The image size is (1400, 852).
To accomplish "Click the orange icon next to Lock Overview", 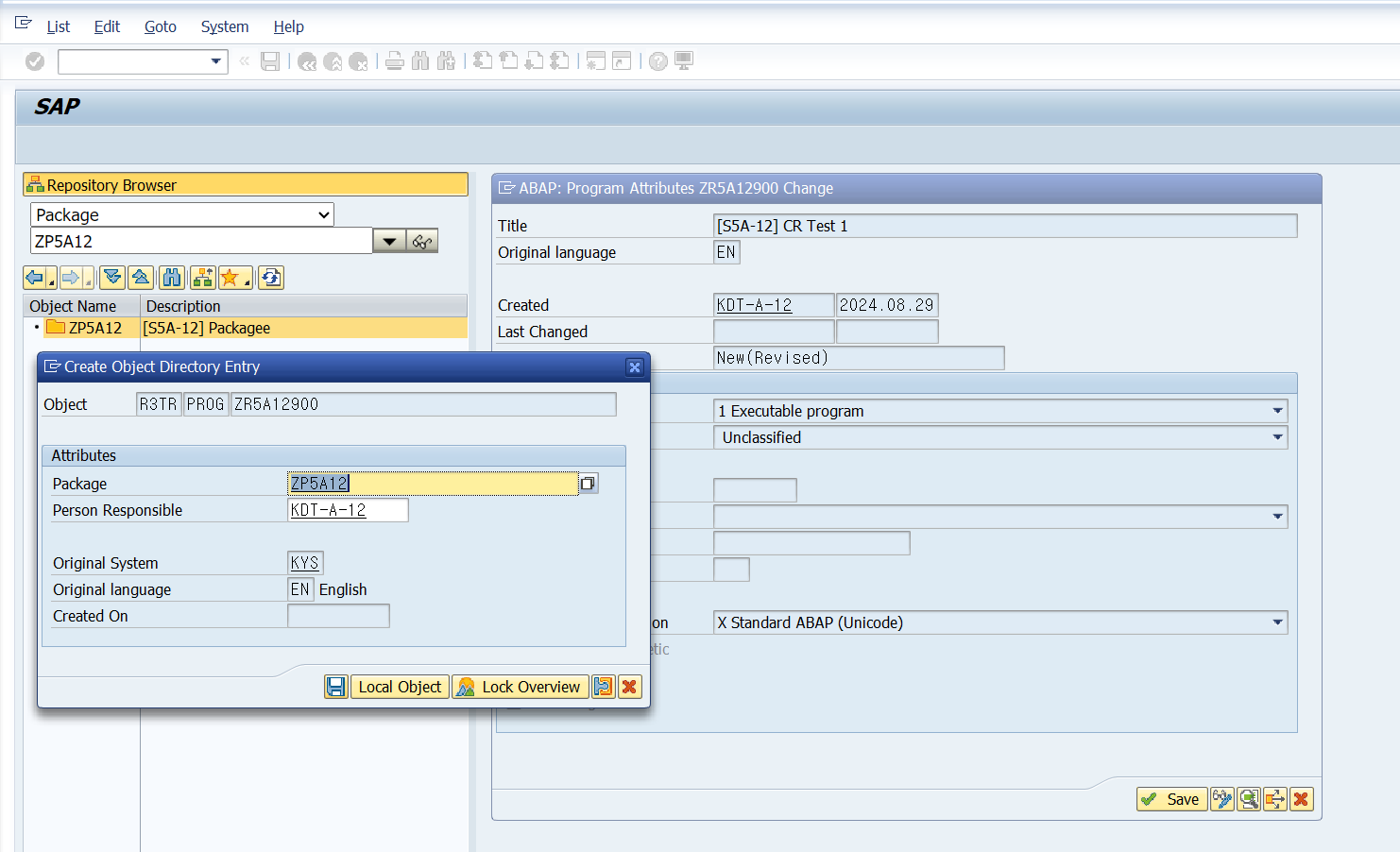I will (604, 687).
